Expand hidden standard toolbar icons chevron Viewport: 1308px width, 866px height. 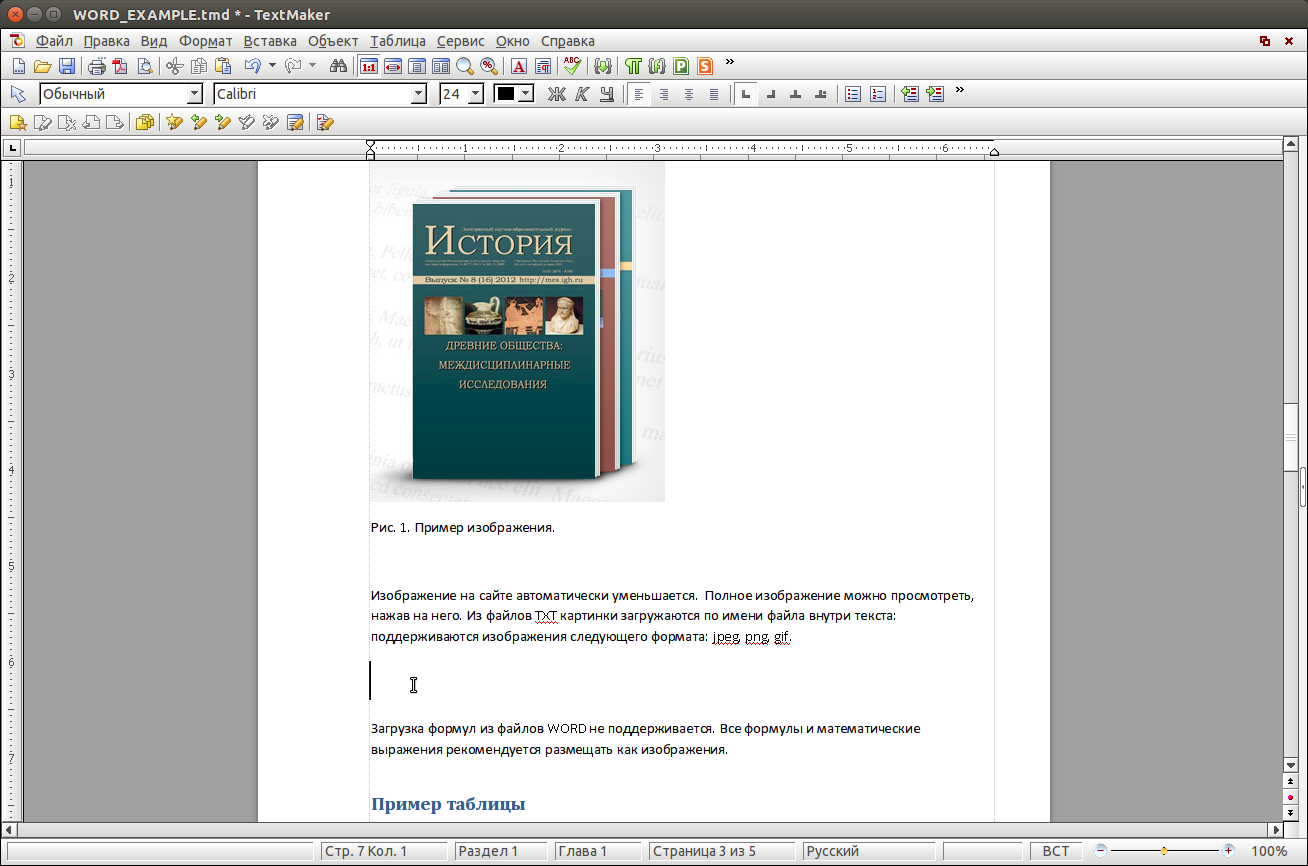click(730, 62)
